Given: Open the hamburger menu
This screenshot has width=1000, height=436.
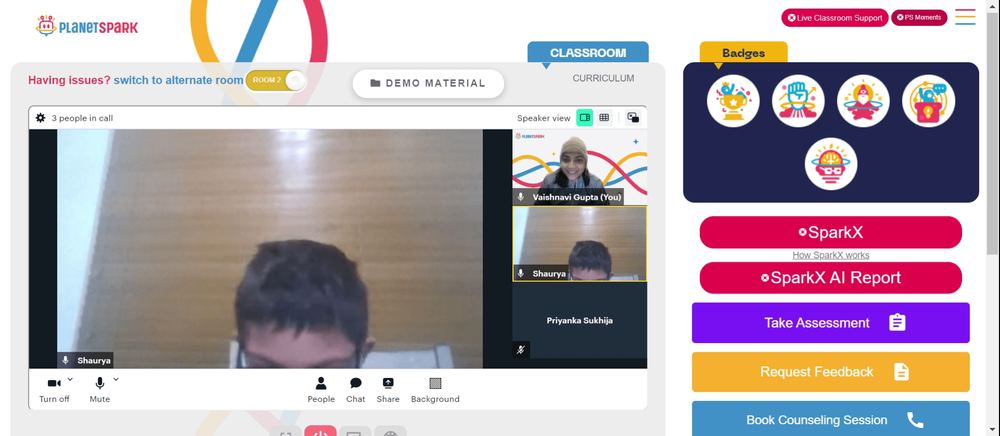Looking at the screenshot, I should (x=965, y=17).
